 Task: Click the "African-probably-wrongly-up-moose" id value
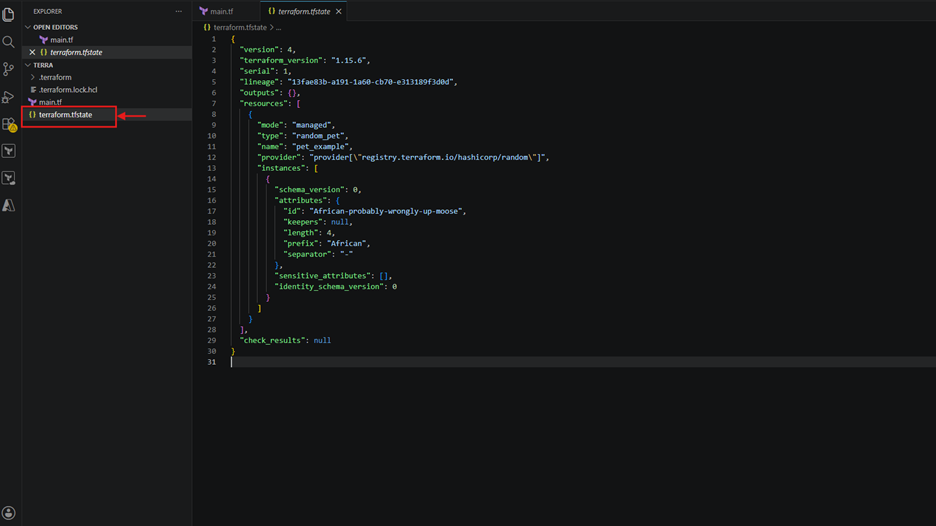click(386, 211)
